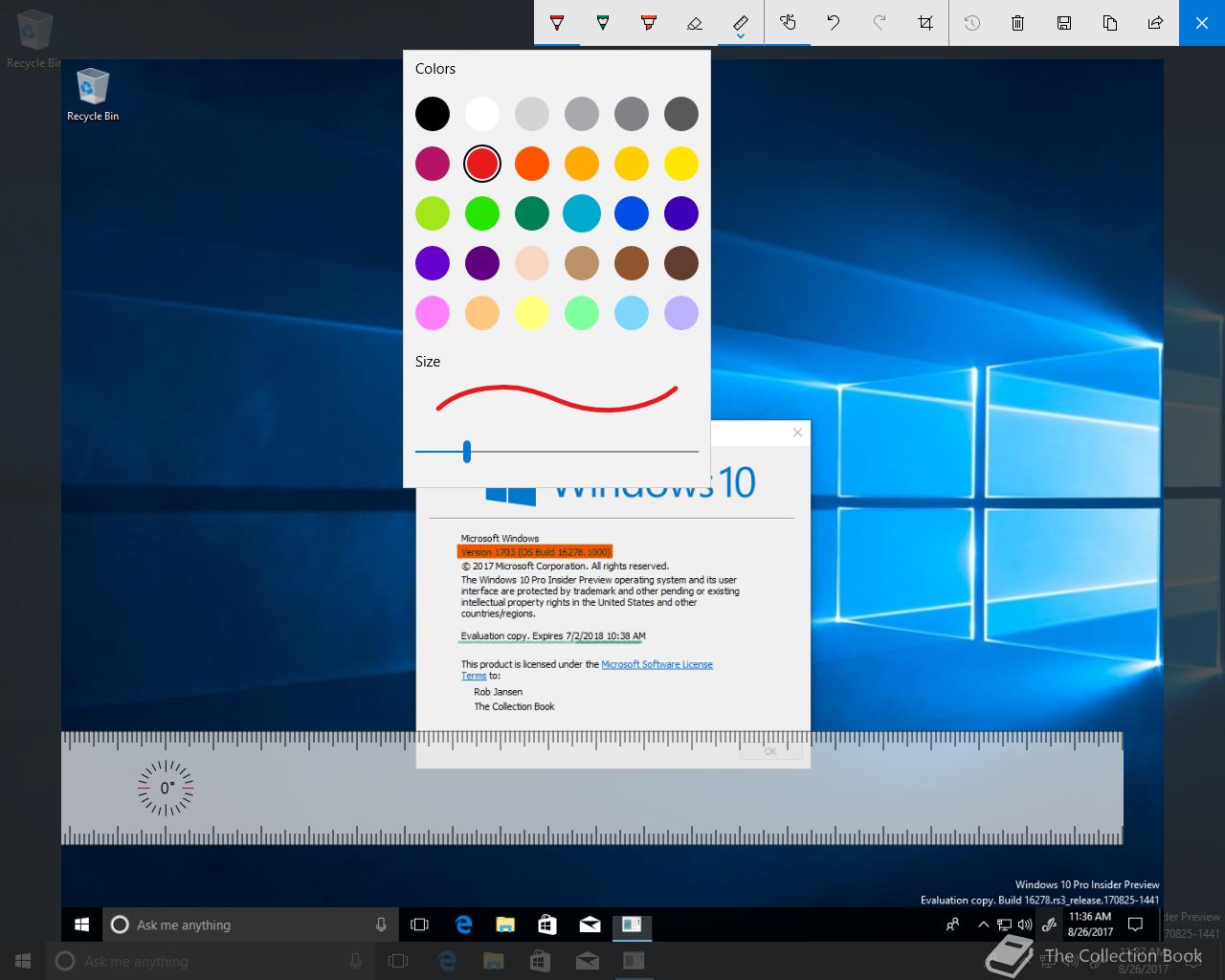Click OK in About Windows dialog
The width and height of the screenshot is (1225, 980).
coord(770,751)
